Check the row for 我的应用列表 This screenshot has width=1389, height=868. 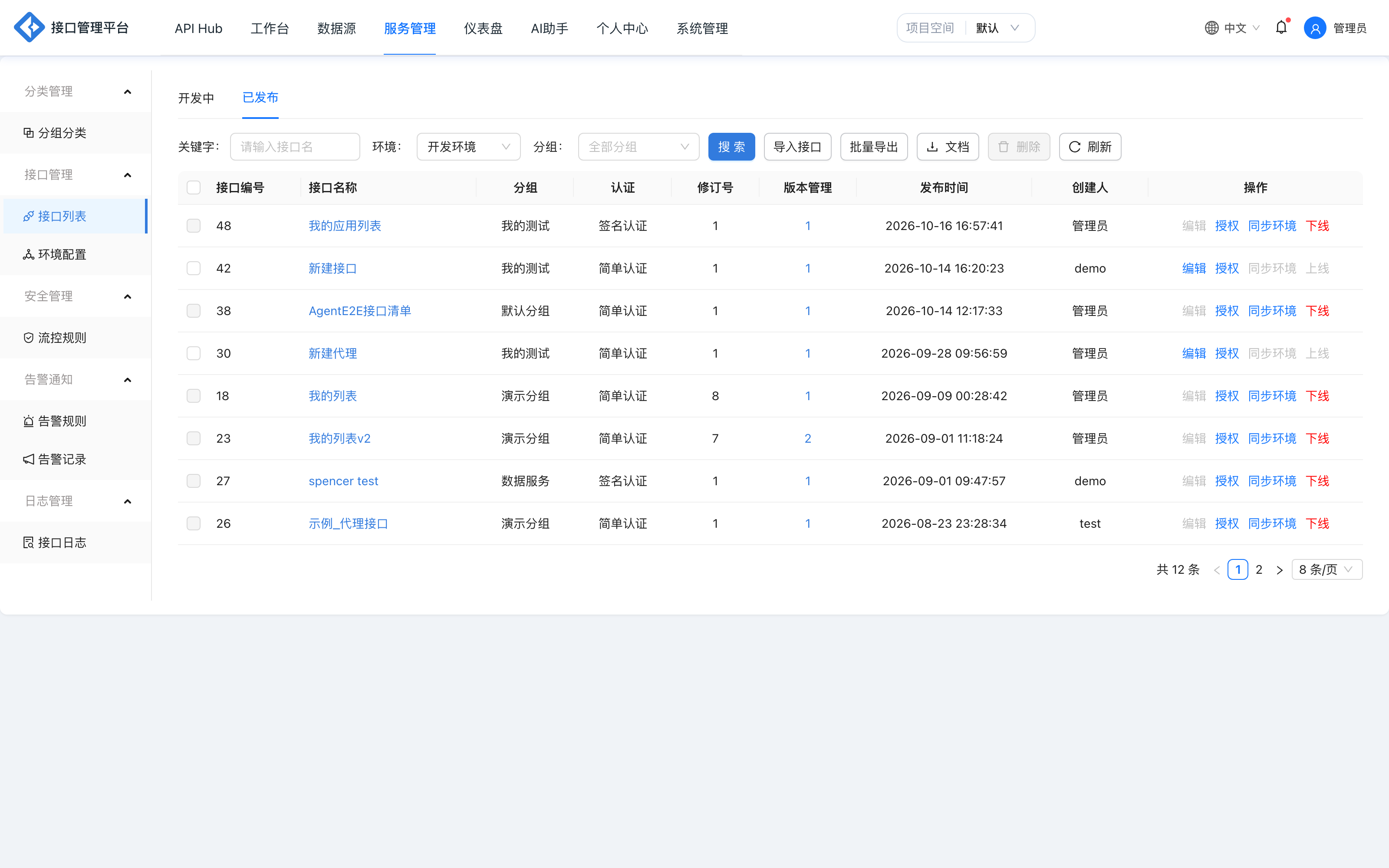tap(194, 226)
